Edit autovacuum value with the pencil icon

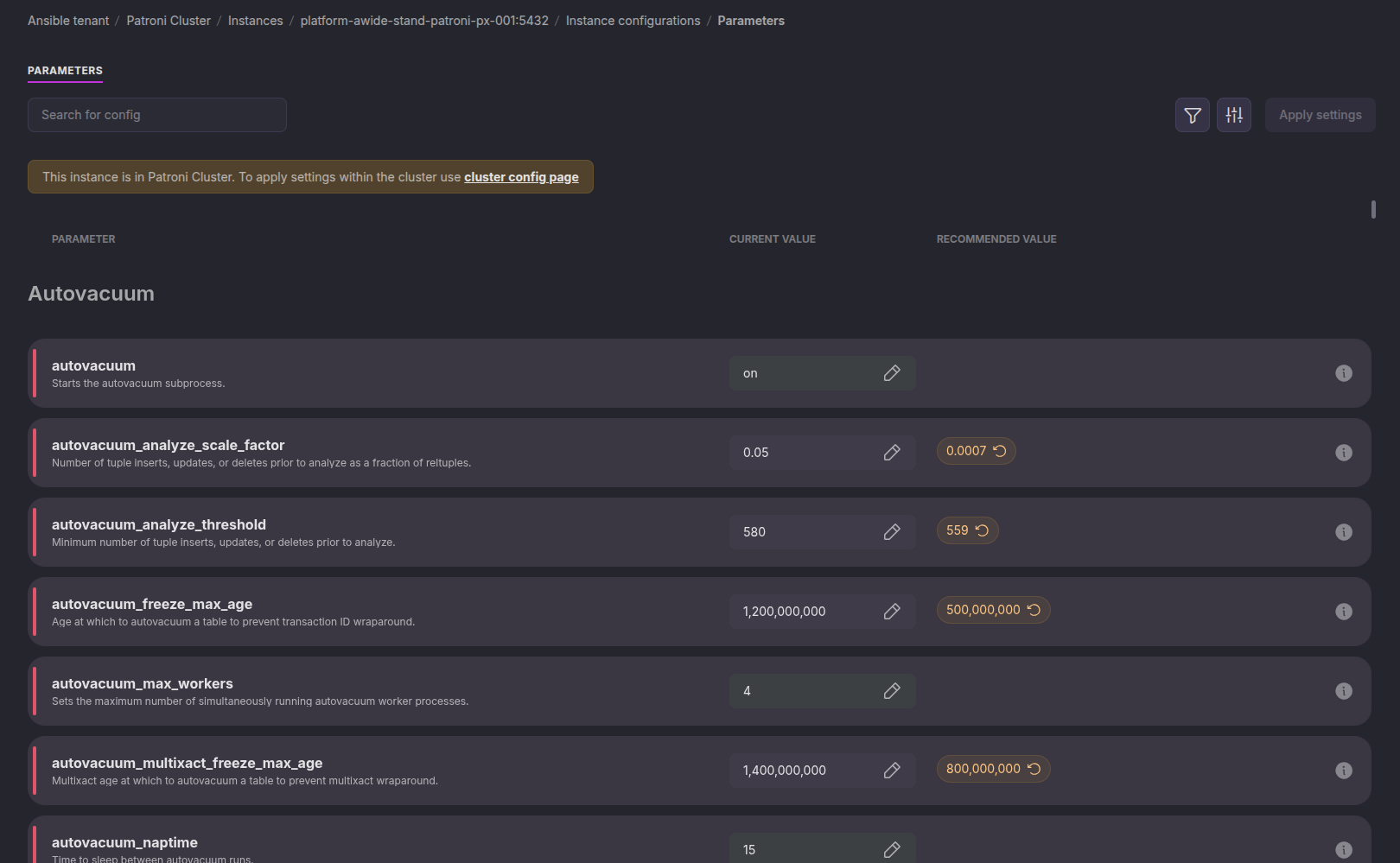click(892, 372)
